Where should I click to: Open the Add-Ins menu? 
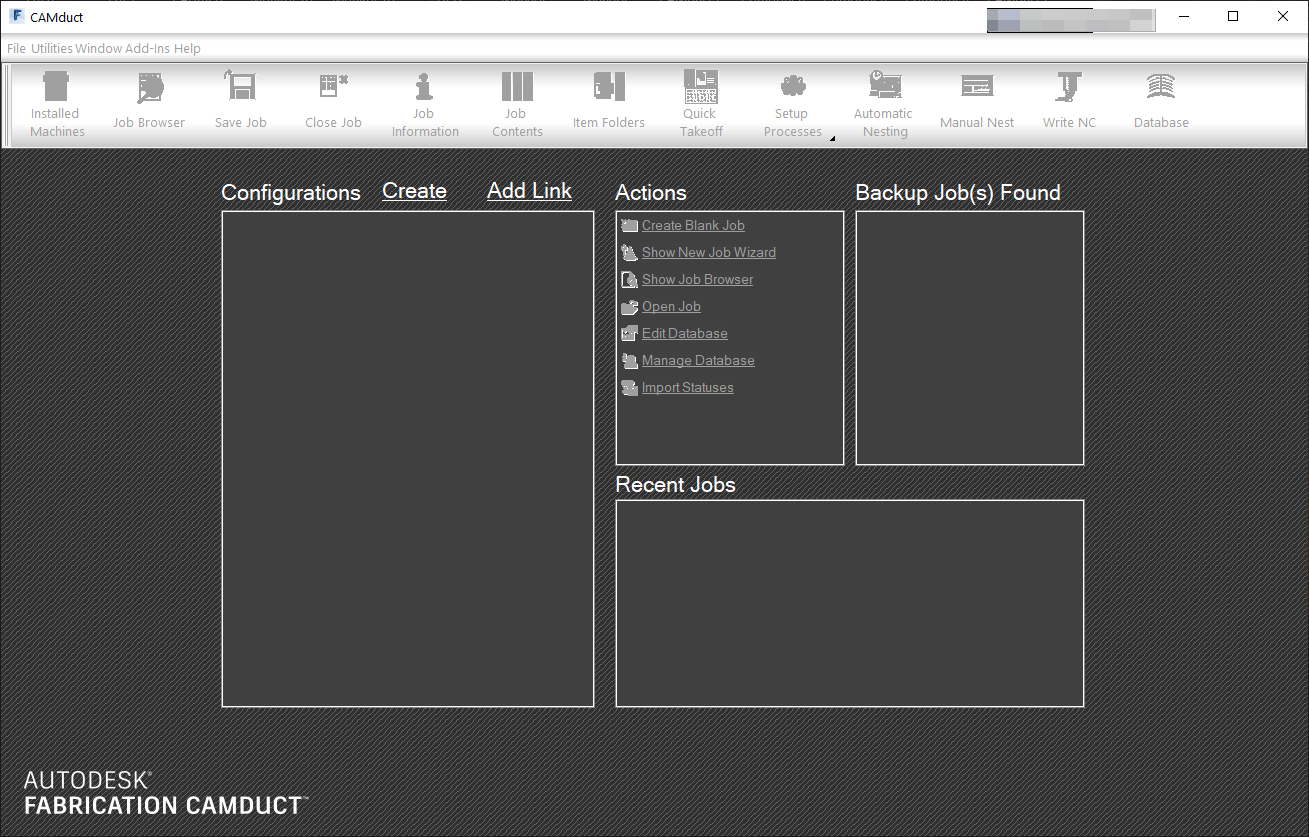pyautogui.click(x=147, y=48)
